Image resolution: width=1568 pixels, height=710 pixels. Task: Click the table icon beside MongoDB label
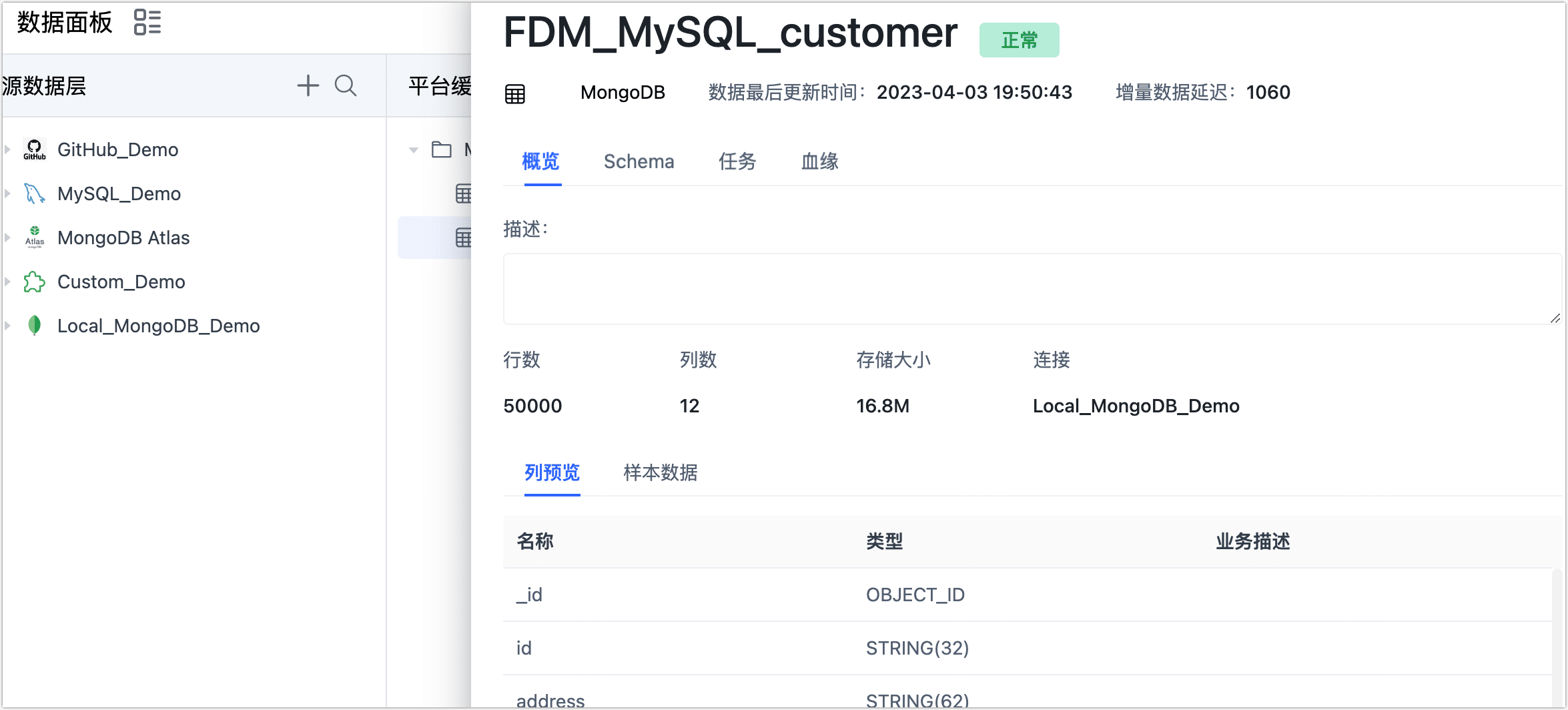(x=514, y=93)
